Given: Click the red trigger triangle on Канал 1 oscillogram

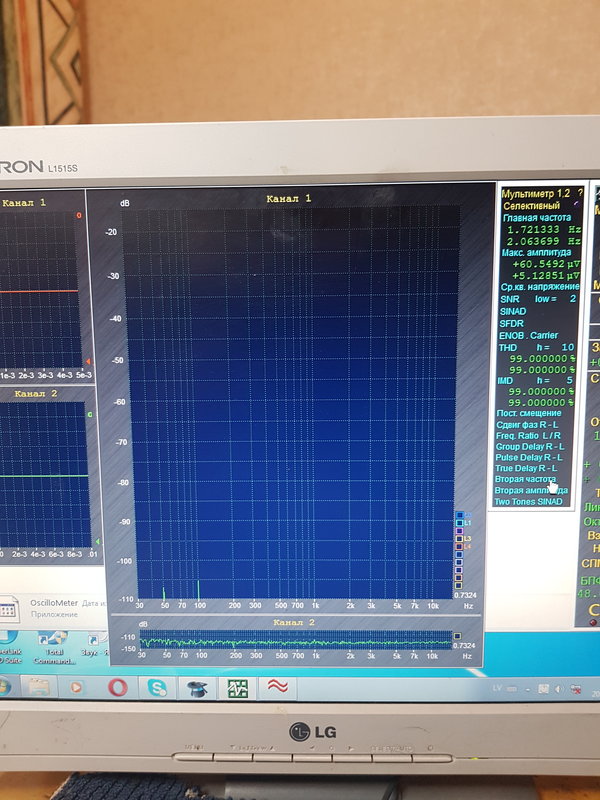Looking at the screenshot, I should coord(87,361).
